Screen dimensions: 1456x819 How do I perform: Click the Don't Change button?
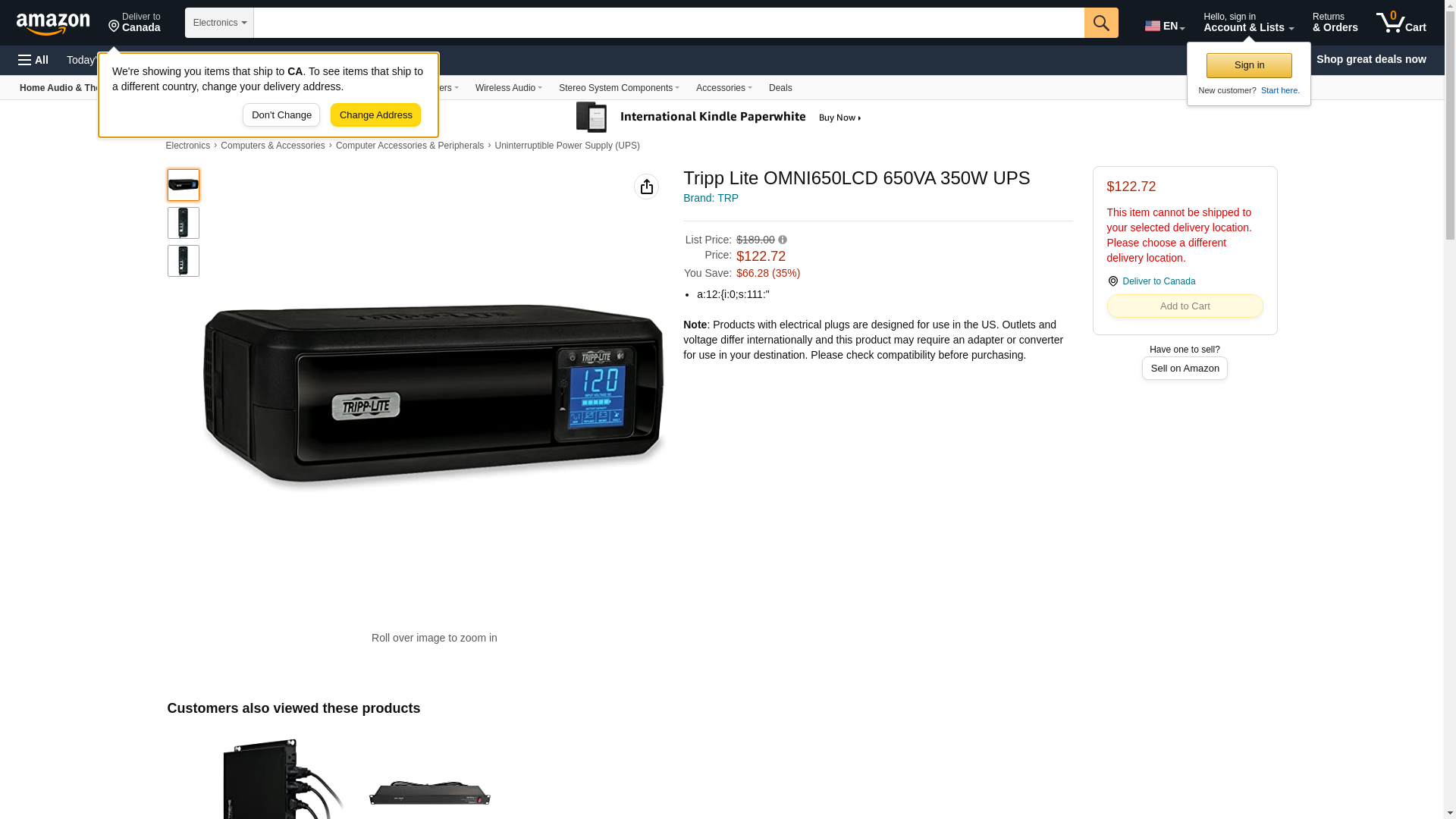[281, 115]
